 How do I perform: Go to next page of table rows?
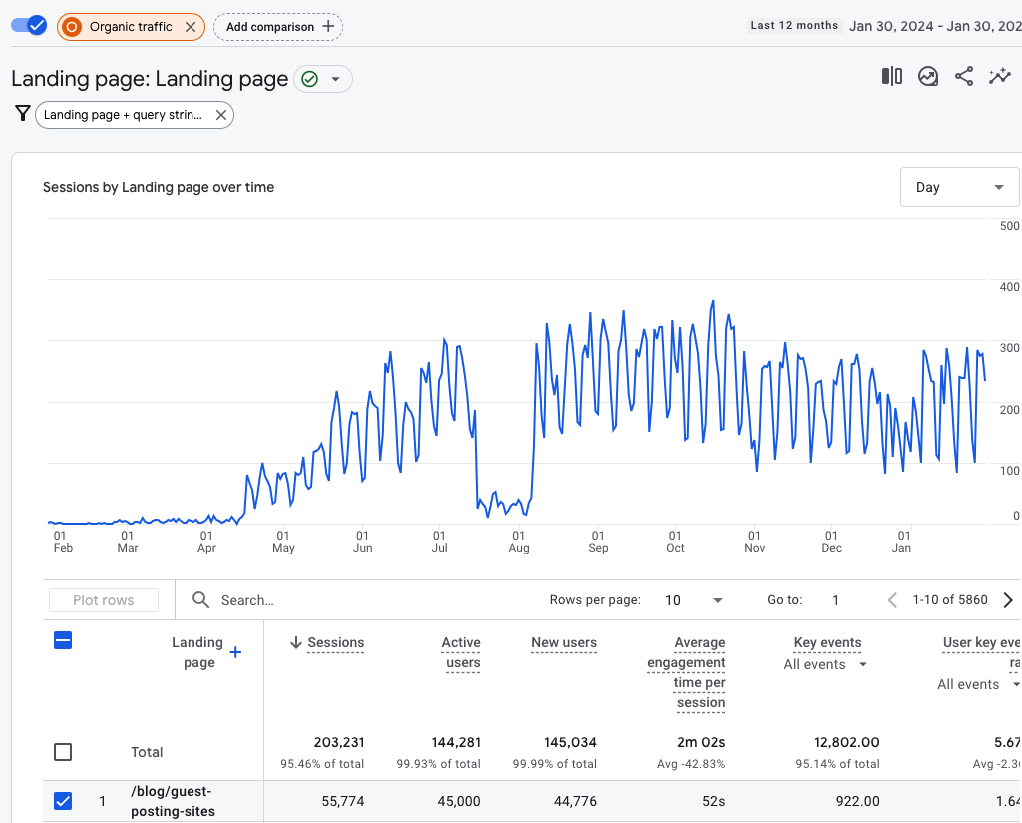tap(1007, 600)
